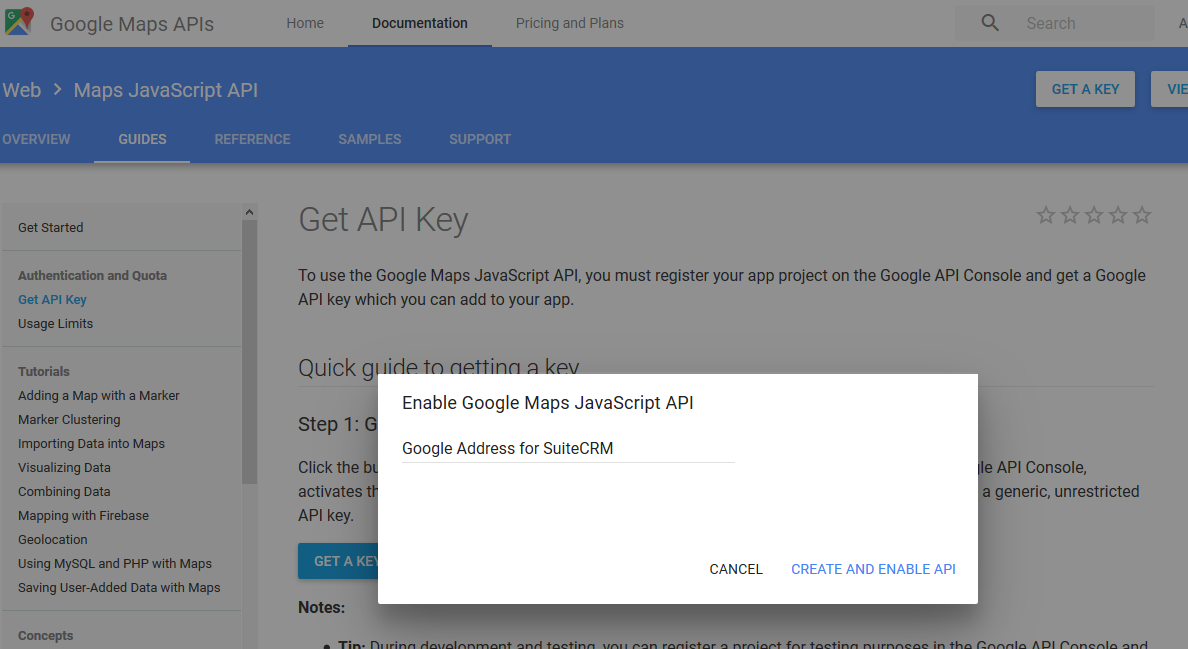Click the breadcrumb chevron after Web

pyautogui.click(x=57, y=89)
